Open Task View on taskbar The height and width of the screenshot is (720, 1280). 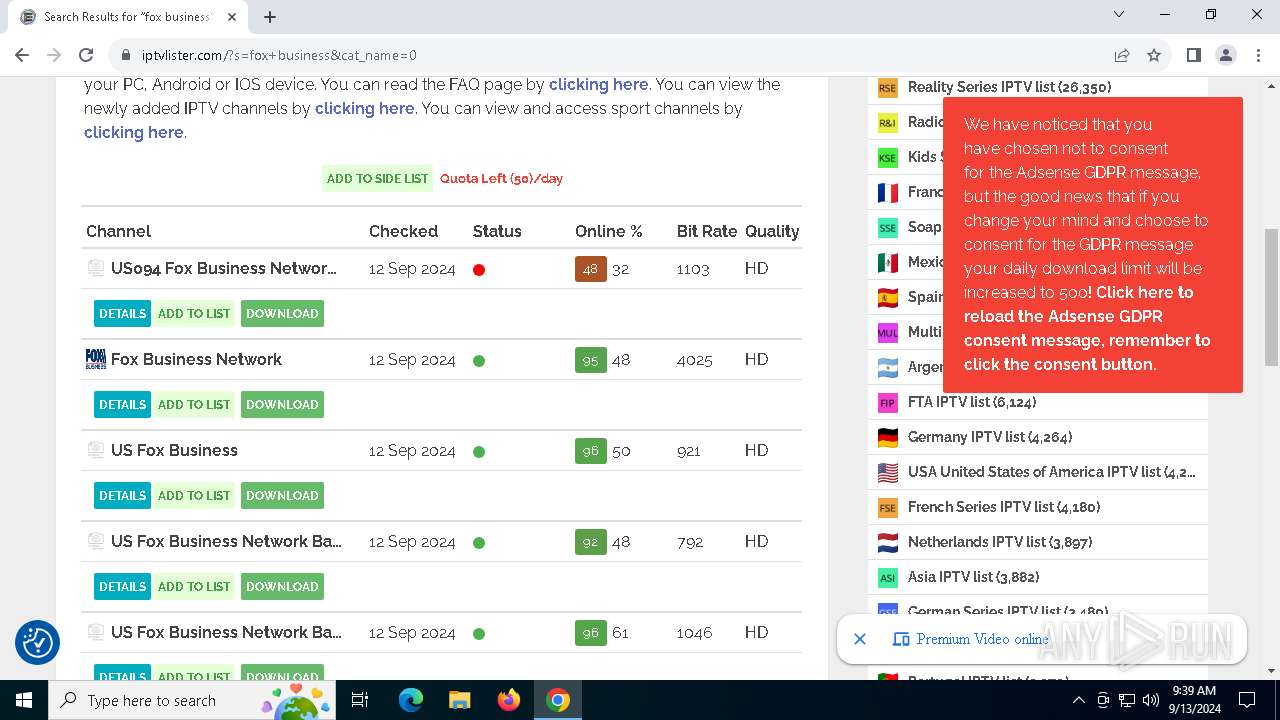[x=360, y=700]
